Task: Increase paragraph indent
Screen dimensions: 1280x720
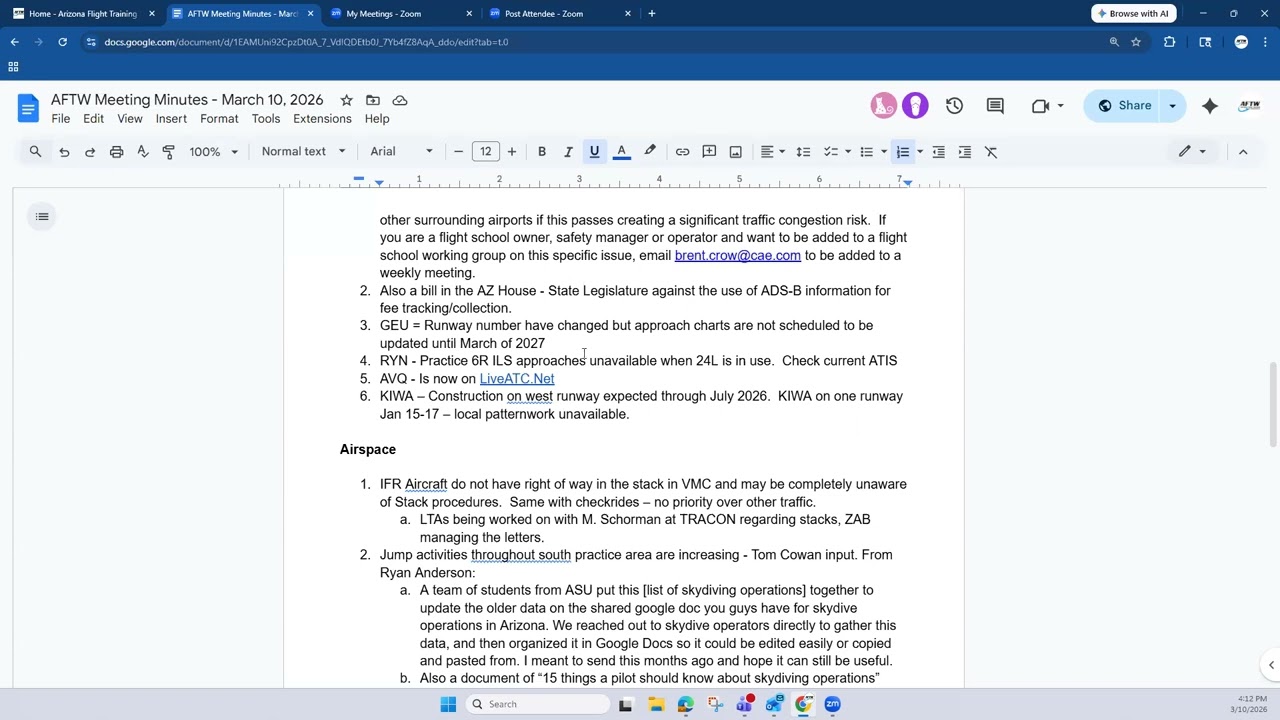Action: click(x=965, y=152)
